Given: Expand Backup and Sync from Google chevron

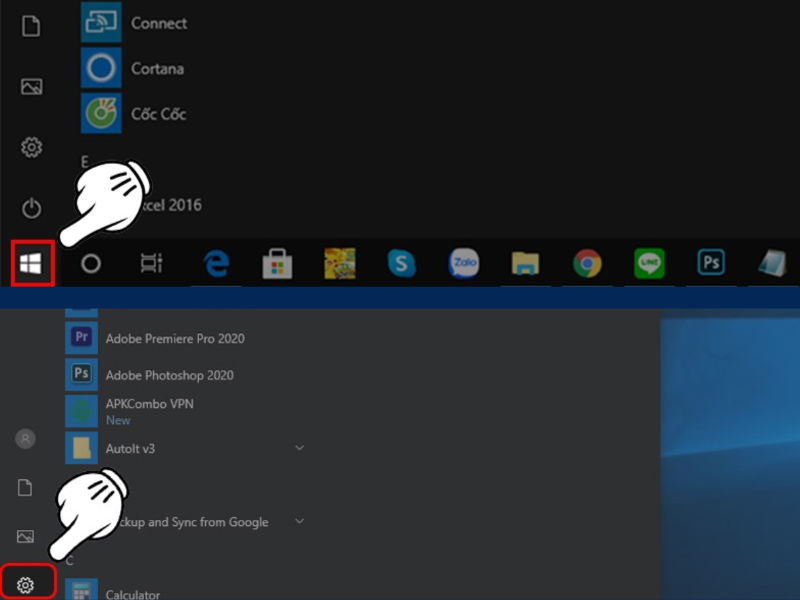Looking at the screenshot, I should click(x=299, y=521).
